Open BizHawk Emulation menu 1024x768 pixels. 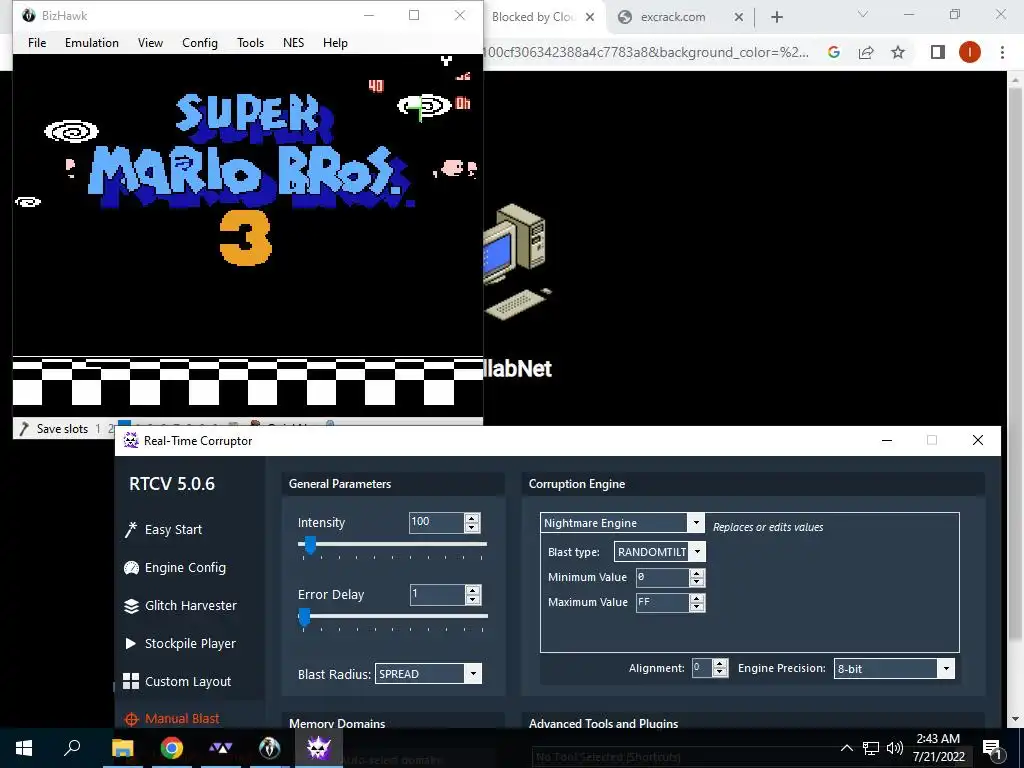[x=91, y=42]
